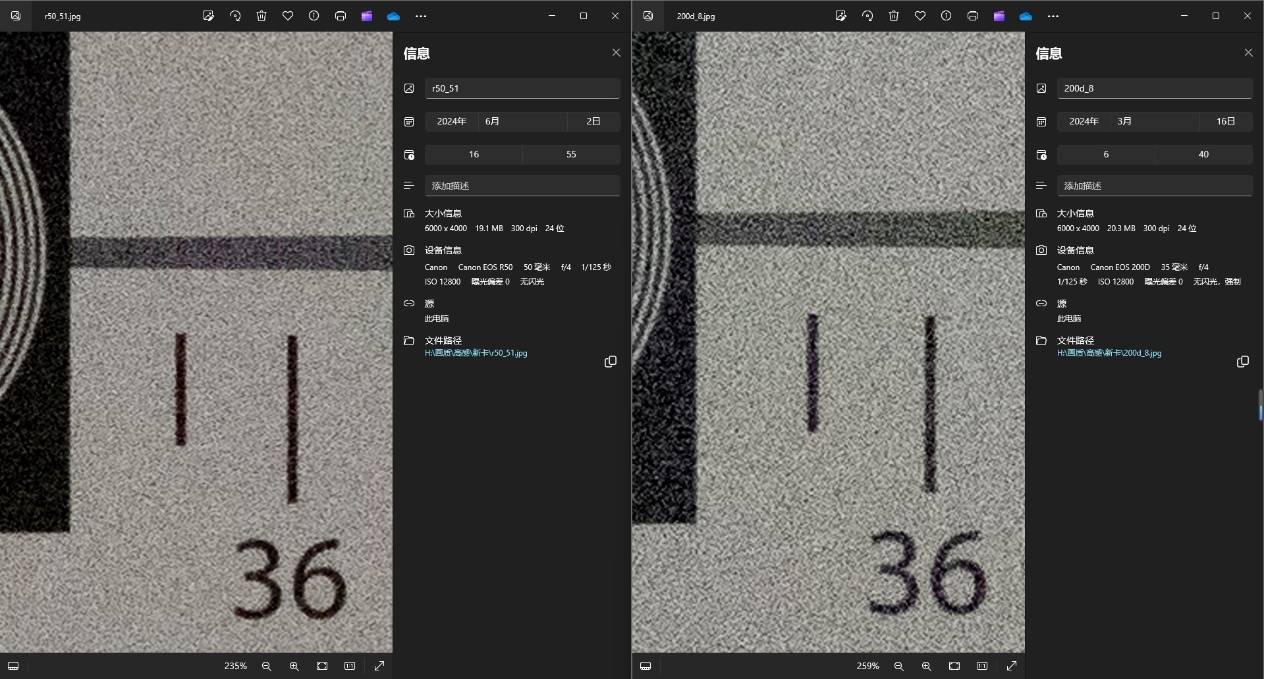Open the 2024年 6月 date picker

tap(495, 121)
